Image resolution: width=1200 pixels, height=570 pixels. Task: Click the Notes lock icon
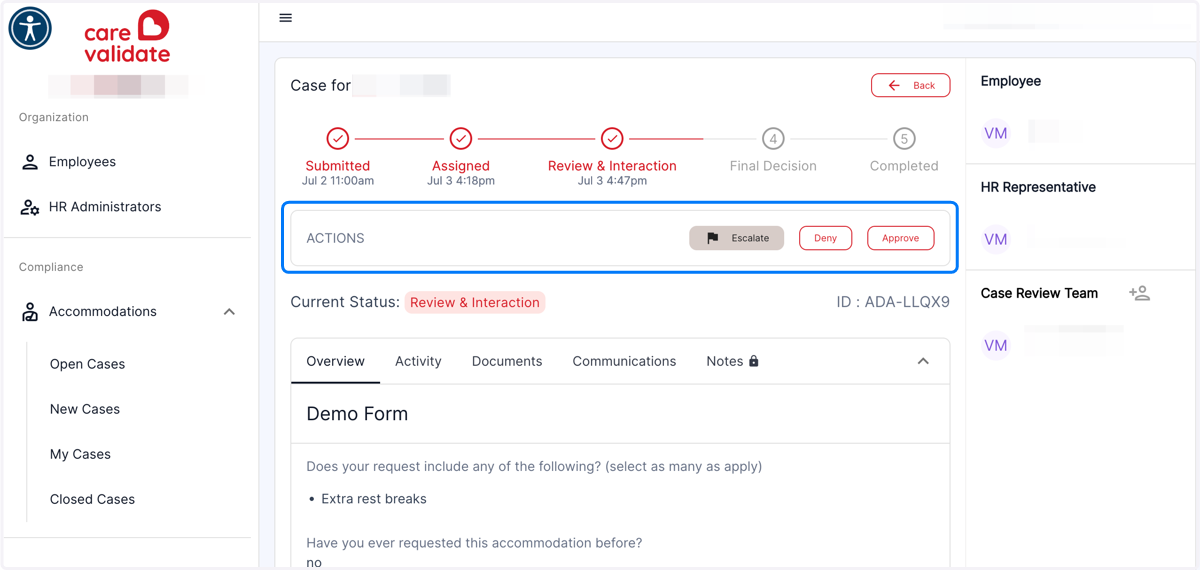[x=754, y=361]
